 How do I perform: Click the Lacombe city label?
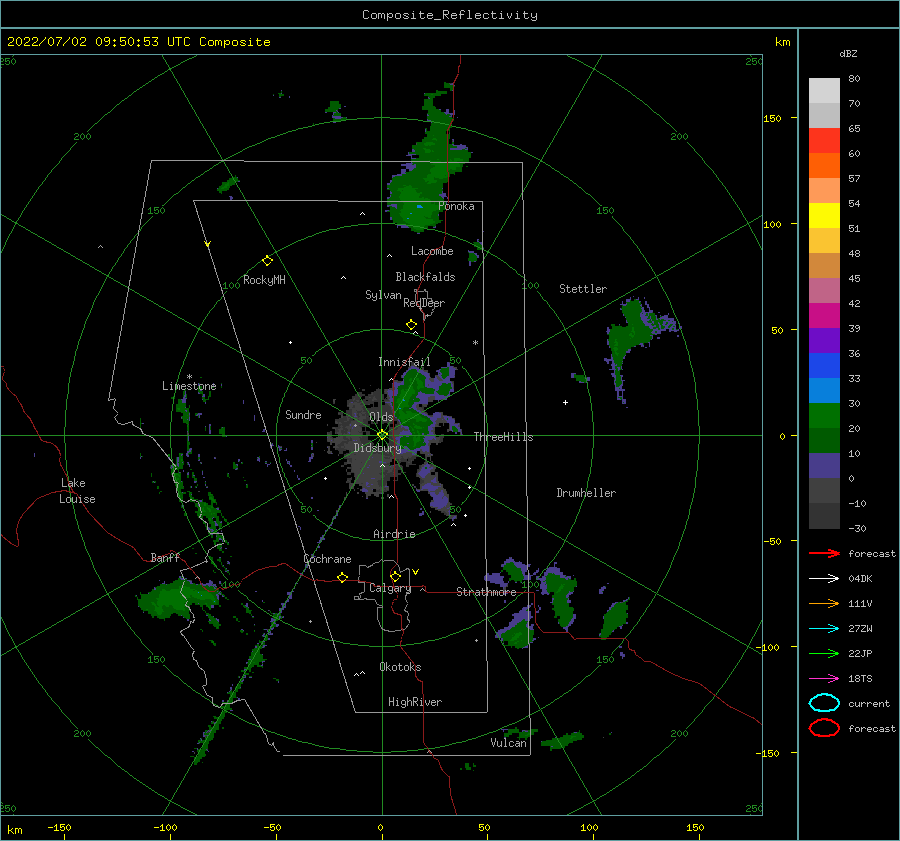[432, 251]
